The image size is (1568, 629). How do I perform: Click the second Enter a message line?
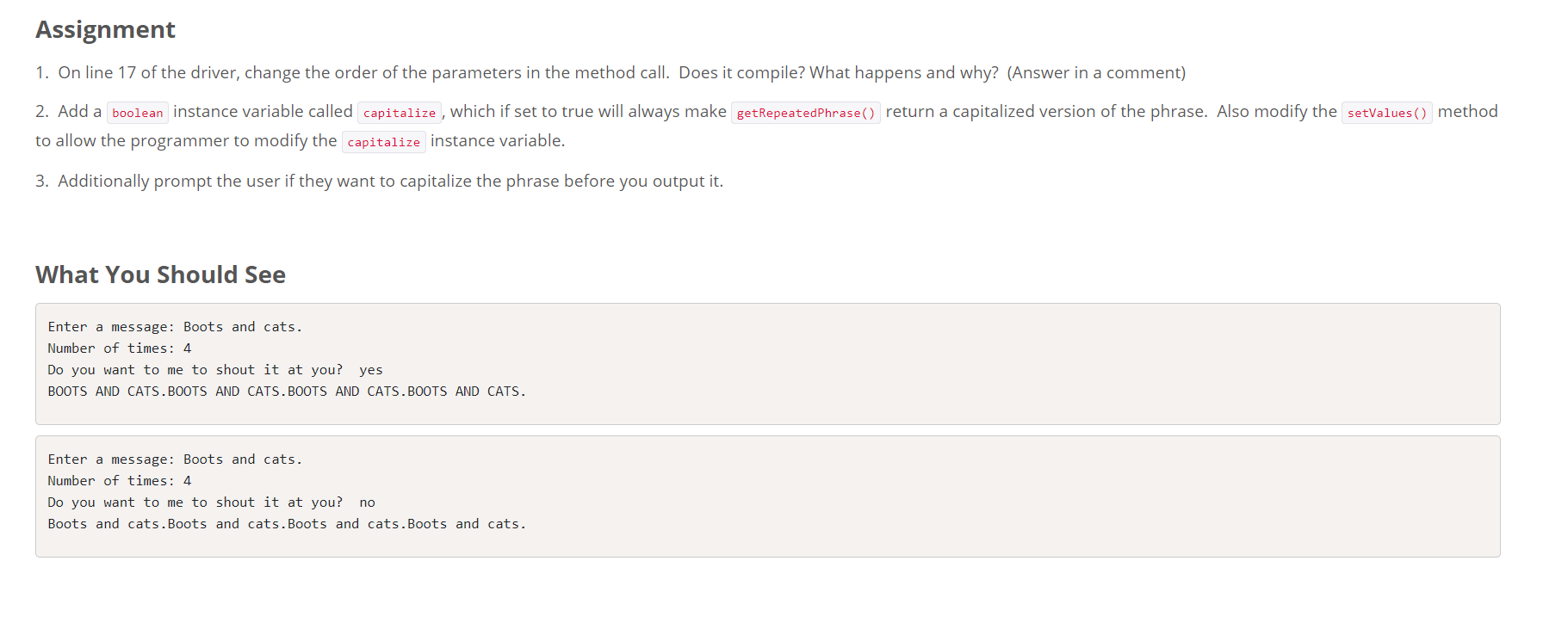click(175, 459)
